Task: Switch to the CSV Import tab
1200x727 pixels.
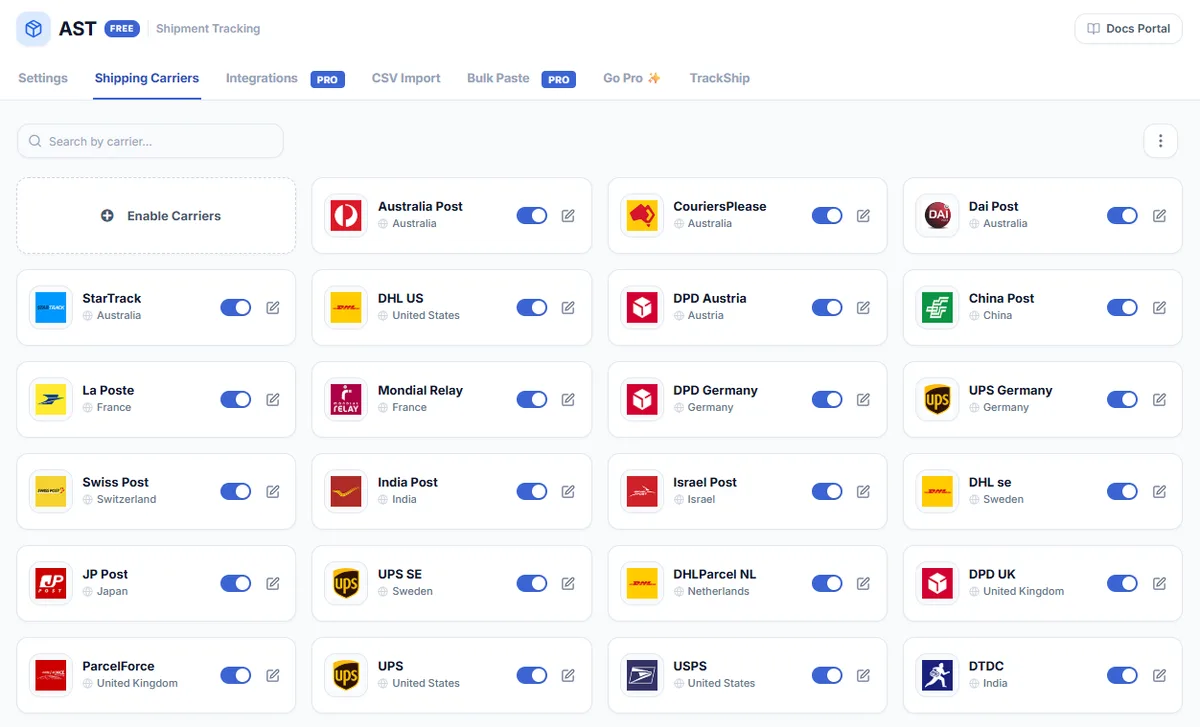Action: click(406, 78)
